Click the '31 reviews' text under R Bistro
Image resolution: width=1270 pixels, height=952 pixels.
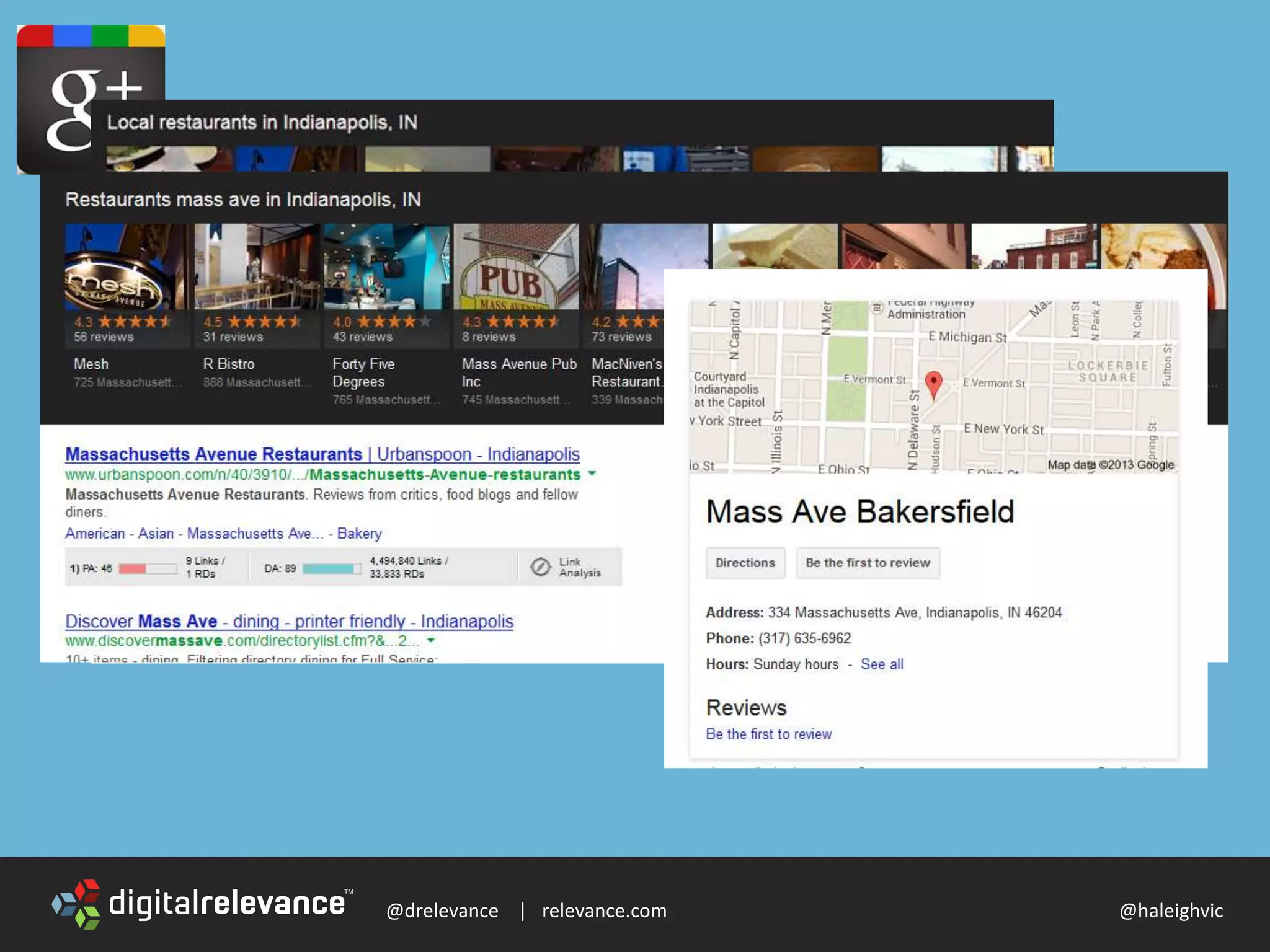[233, 337]
